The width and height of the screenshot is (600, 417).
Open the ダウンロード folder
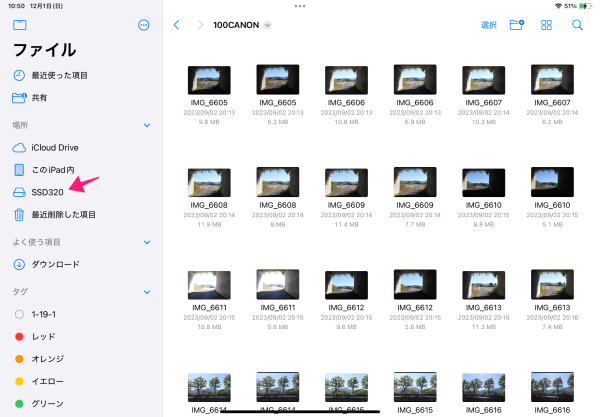[x=55, y=264]
